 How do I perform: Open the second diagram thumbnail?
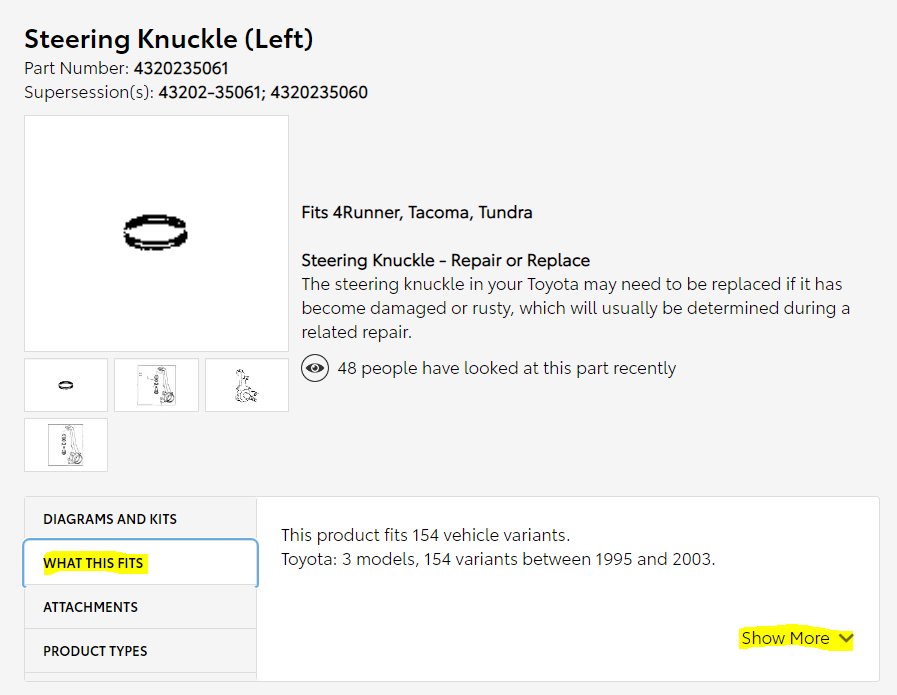pos(156,385)
